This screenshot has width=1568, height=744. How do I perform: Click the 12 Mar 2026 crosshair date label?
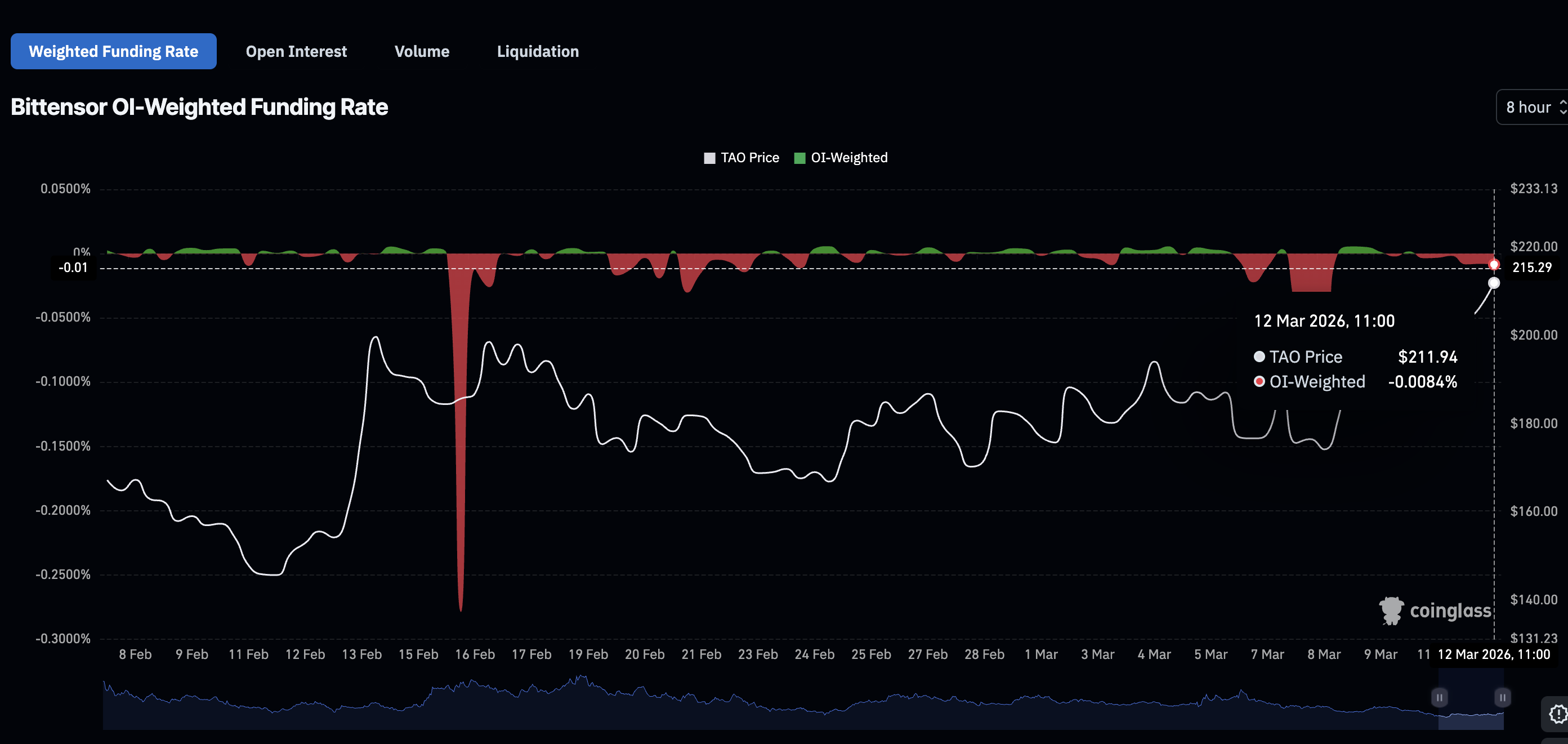1493,654
